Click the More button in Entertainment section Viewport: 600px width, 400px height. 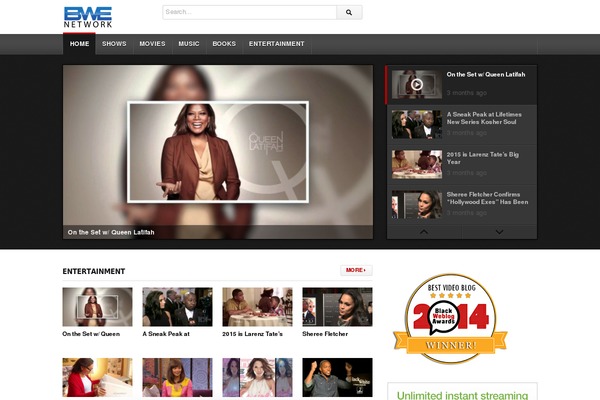coord(356,270)
